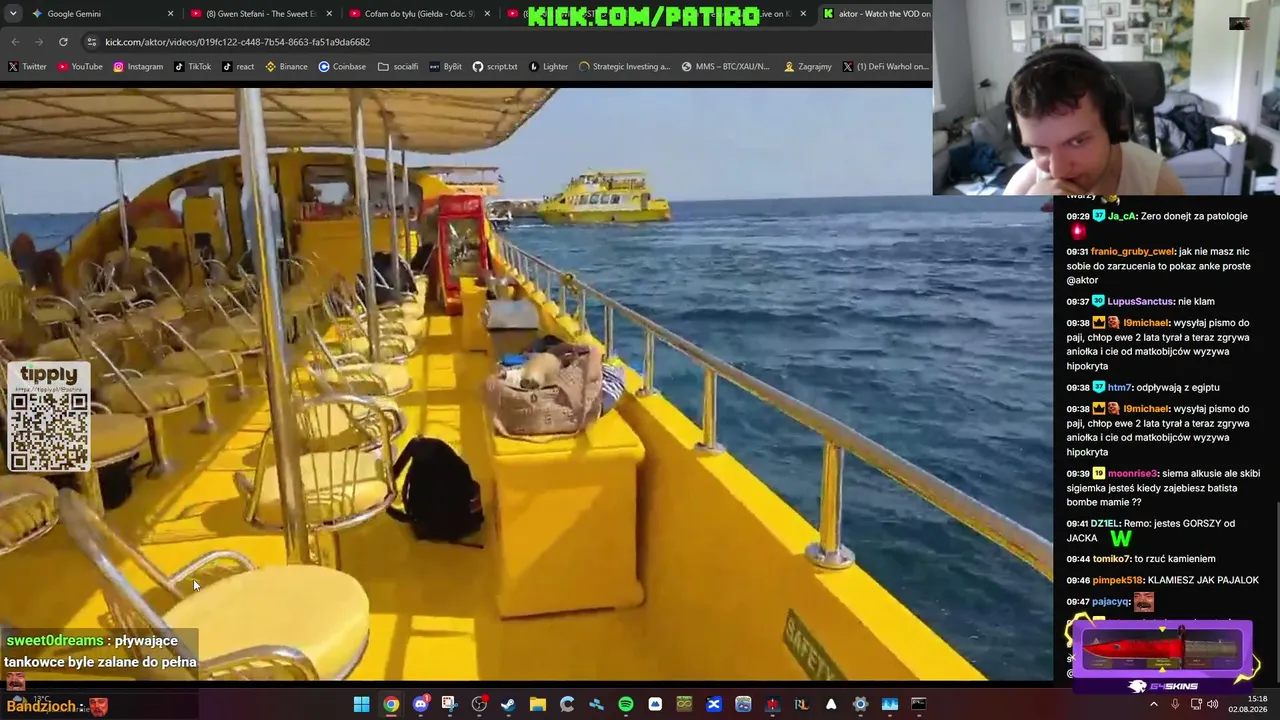Open the Zagrajmy bookmark
This screenshot has width=1280, height=720.
(808, 67)
